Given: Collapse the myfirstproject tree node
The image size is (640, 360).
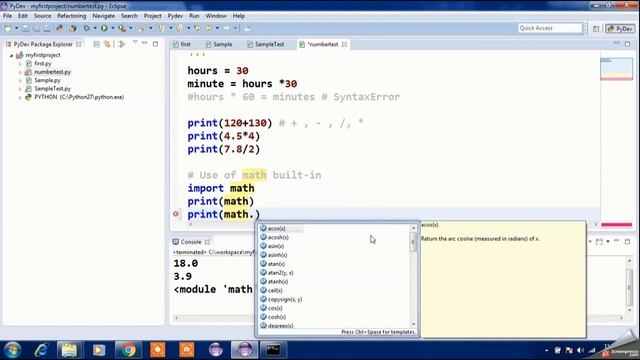Looking at the screenshot, I should coord(11,55).
